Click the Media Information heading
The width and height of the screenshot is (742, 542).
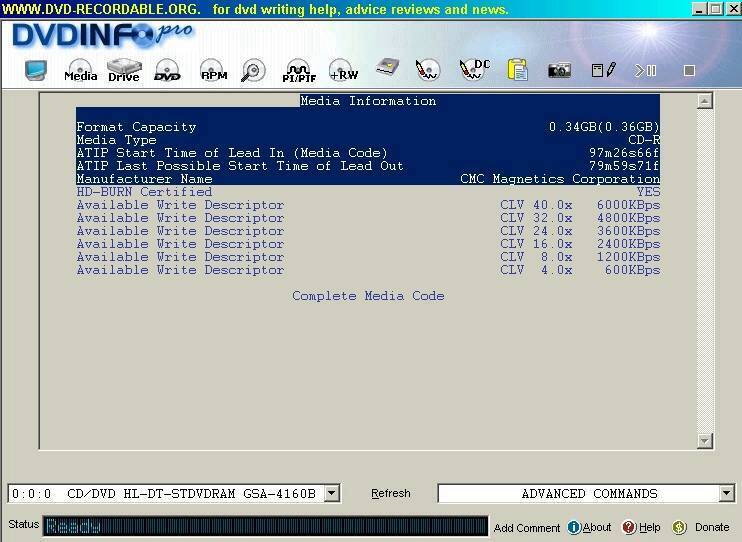pos(368,101)
